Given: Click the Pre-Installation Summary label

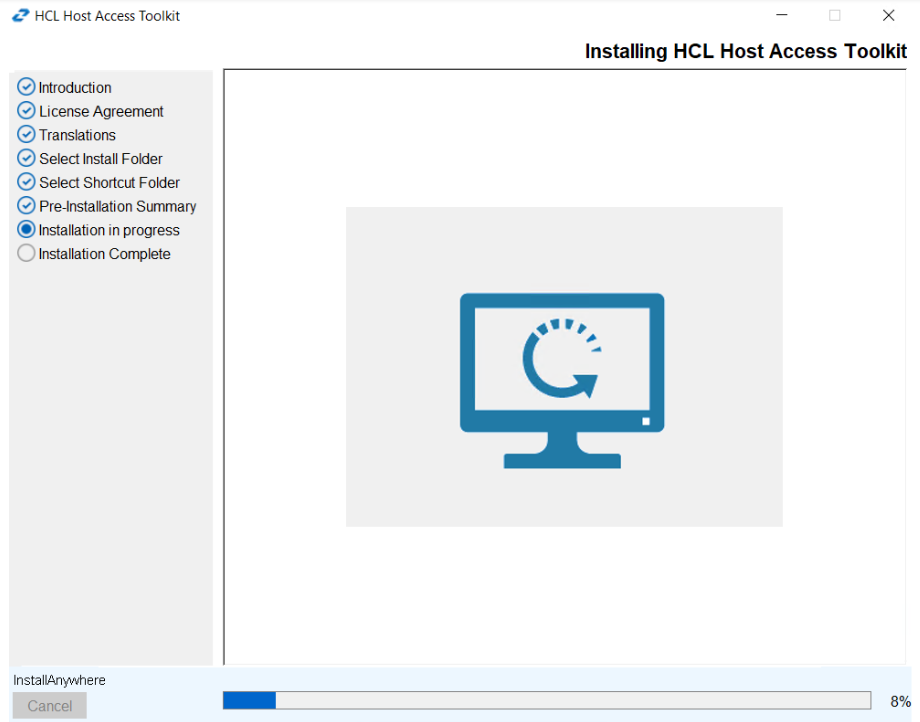Looking at the screenshot, I should pyautogui.click(x=117, y=206).
